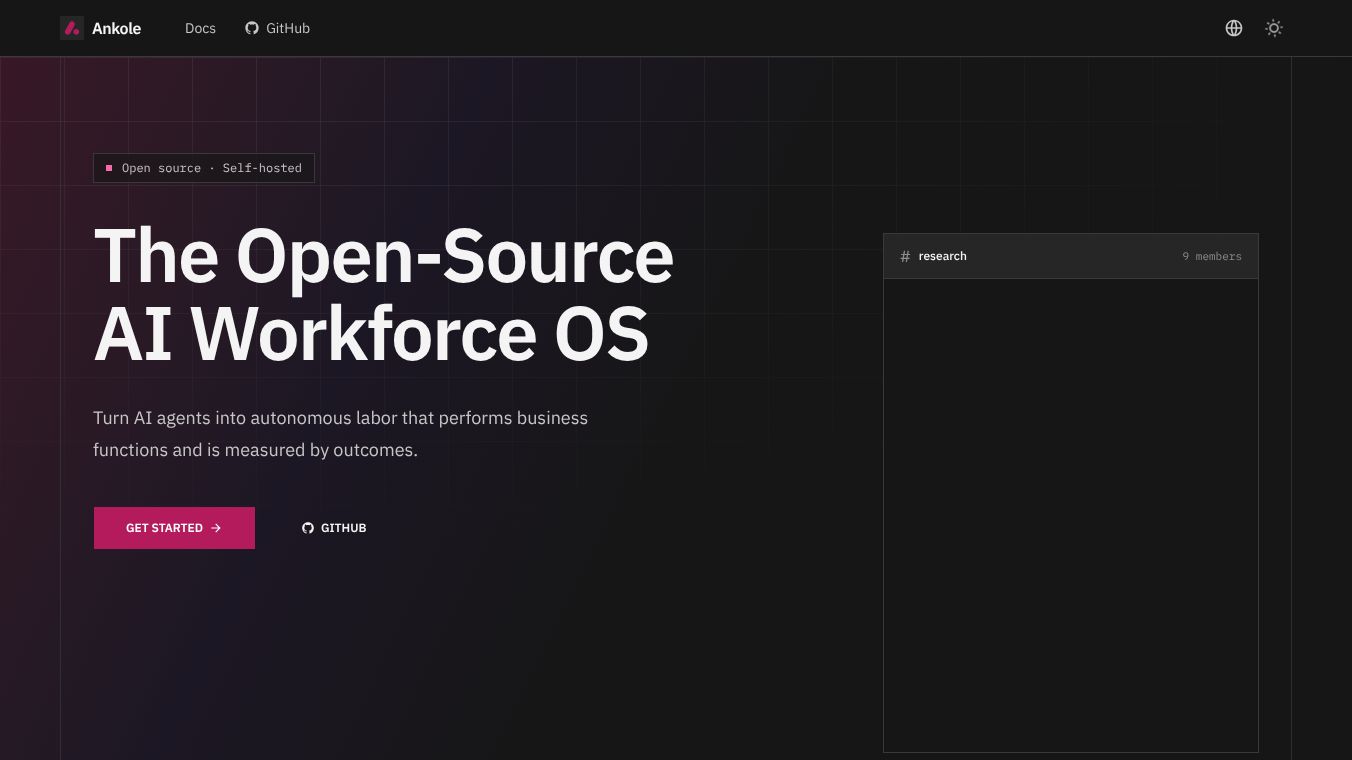This screenshot has height=760, width=1352.
Task: Select the Open source · Self-hosted badge
Action: tap(204, 168)
